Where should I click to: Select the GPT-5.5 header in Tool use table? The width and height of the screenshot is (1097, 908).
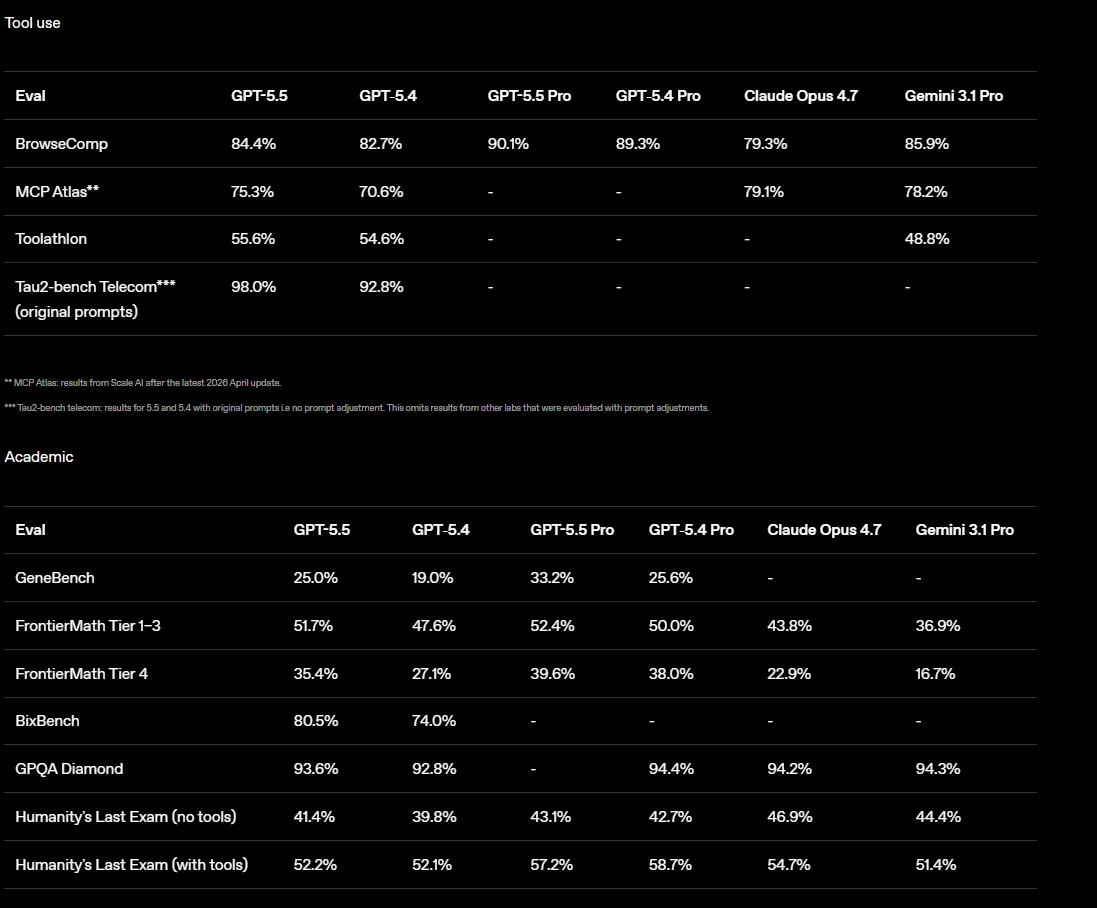tap(260, 96)
